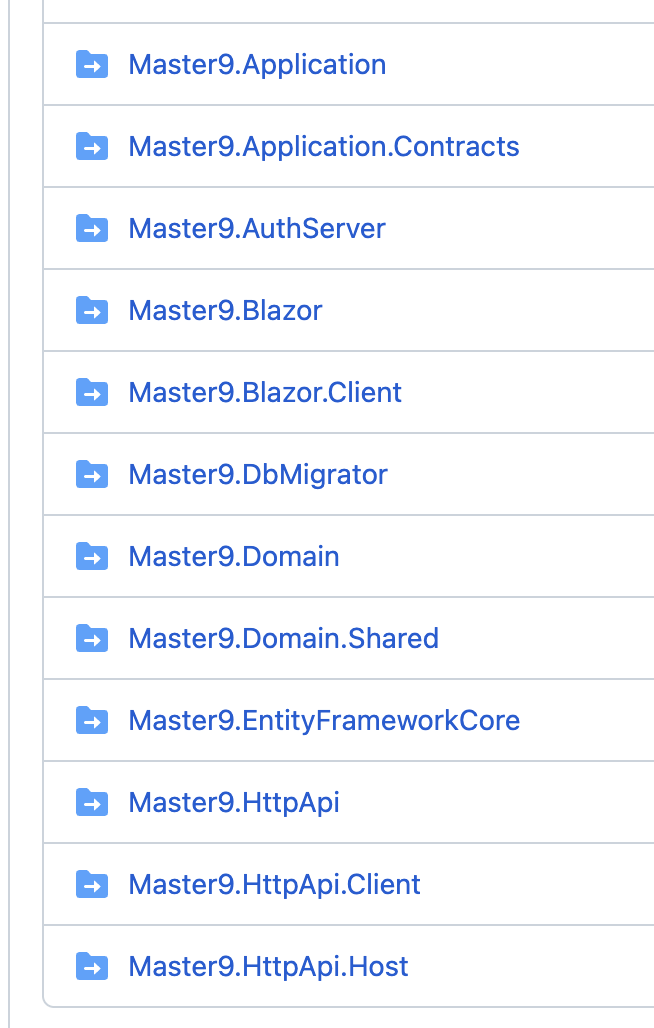Screen dimensions: 654x1028
Task: Open the Master9.HttpApi link
Action: [x=234, y=803]
